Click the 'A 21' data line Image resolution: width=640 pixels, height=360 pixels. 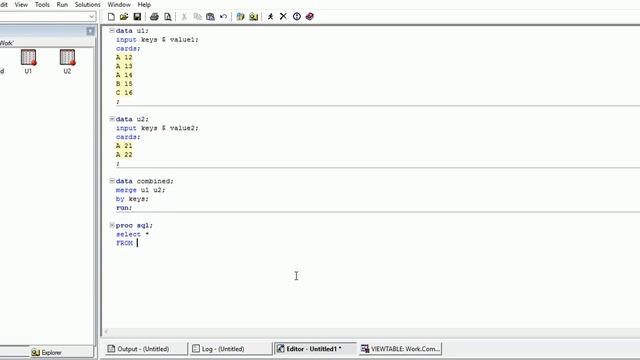click(124, 146)
